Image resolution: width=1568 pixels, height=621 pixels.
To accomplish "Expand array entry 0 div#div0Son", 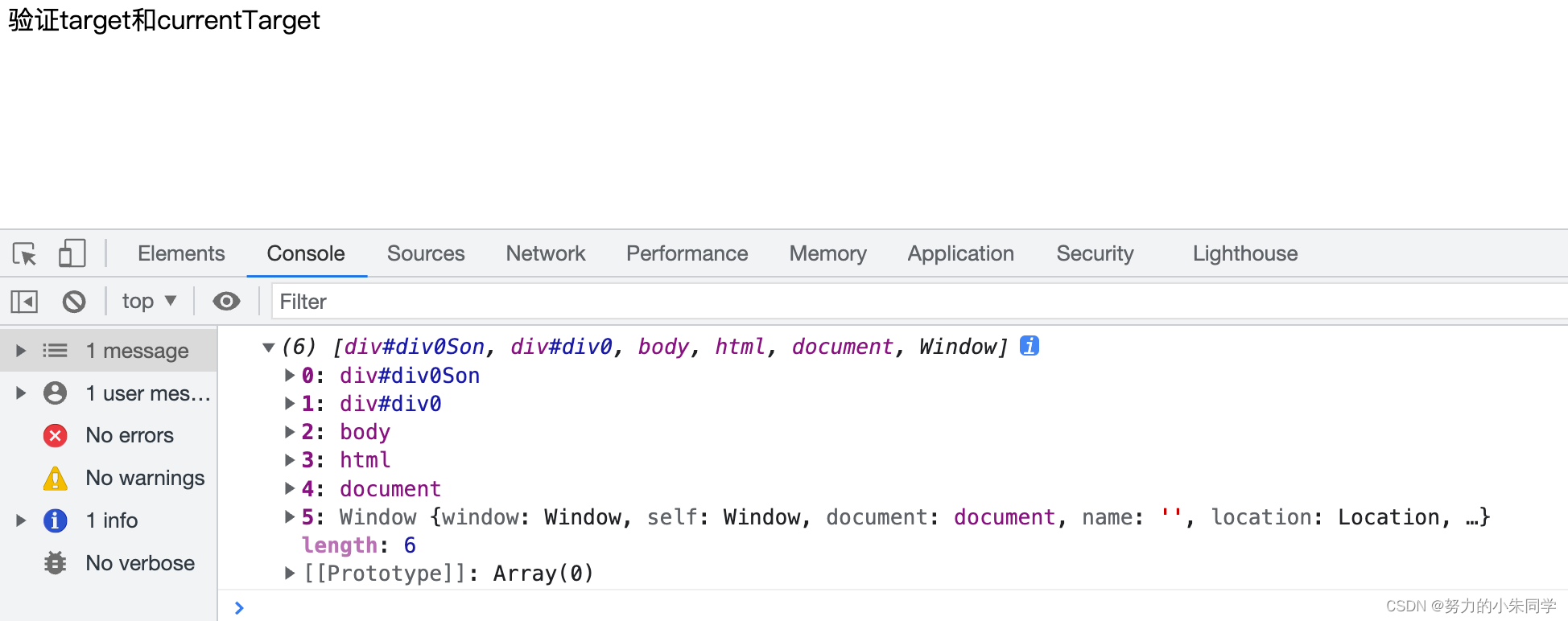I will (290, 376).
